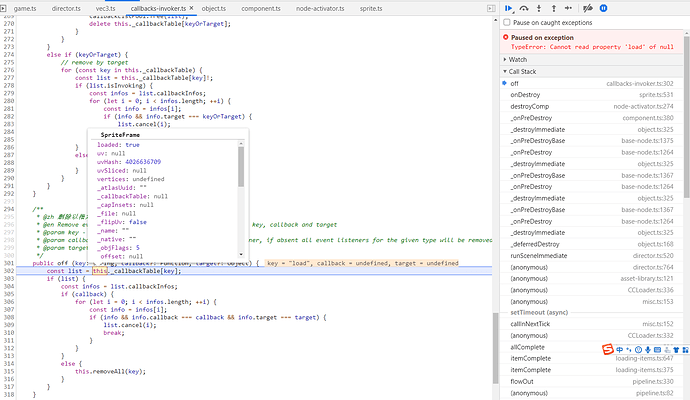Show the file navigator pane
690x400 pixels.
[4, 8]
